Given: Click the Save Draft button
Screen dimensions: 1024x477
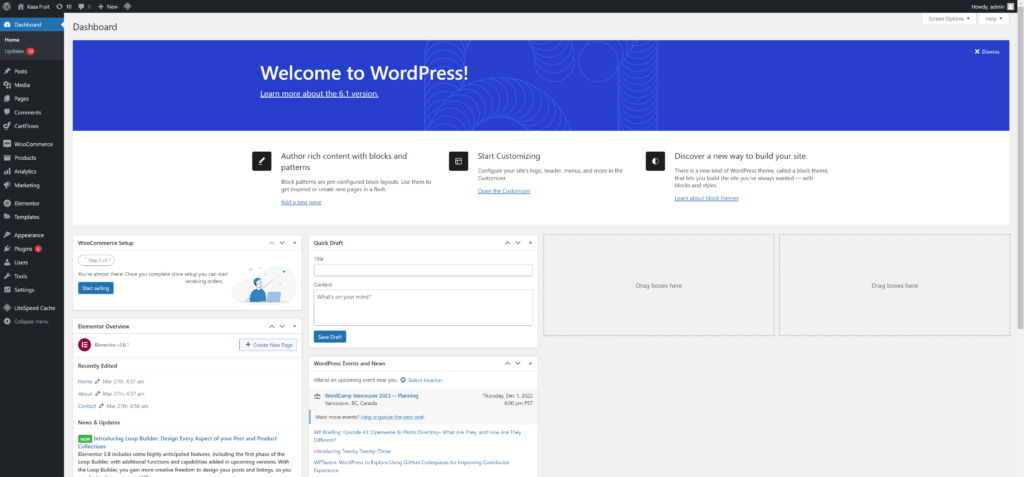Looking at the screenshot, I should pos(330,337).
